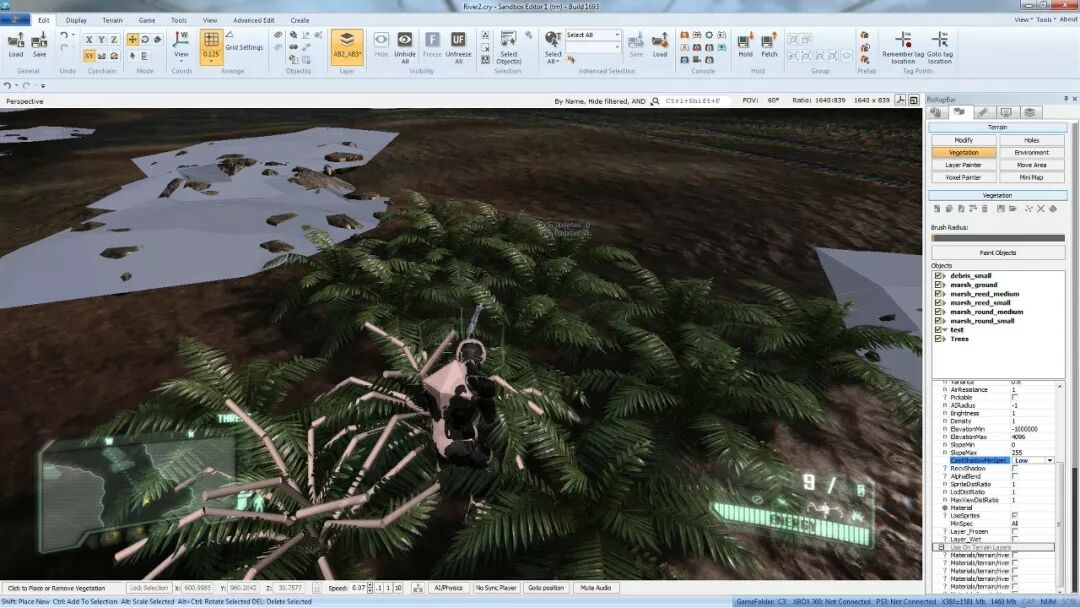
Task: Constrain movement to the X axis
Action: tap(89, 40)
